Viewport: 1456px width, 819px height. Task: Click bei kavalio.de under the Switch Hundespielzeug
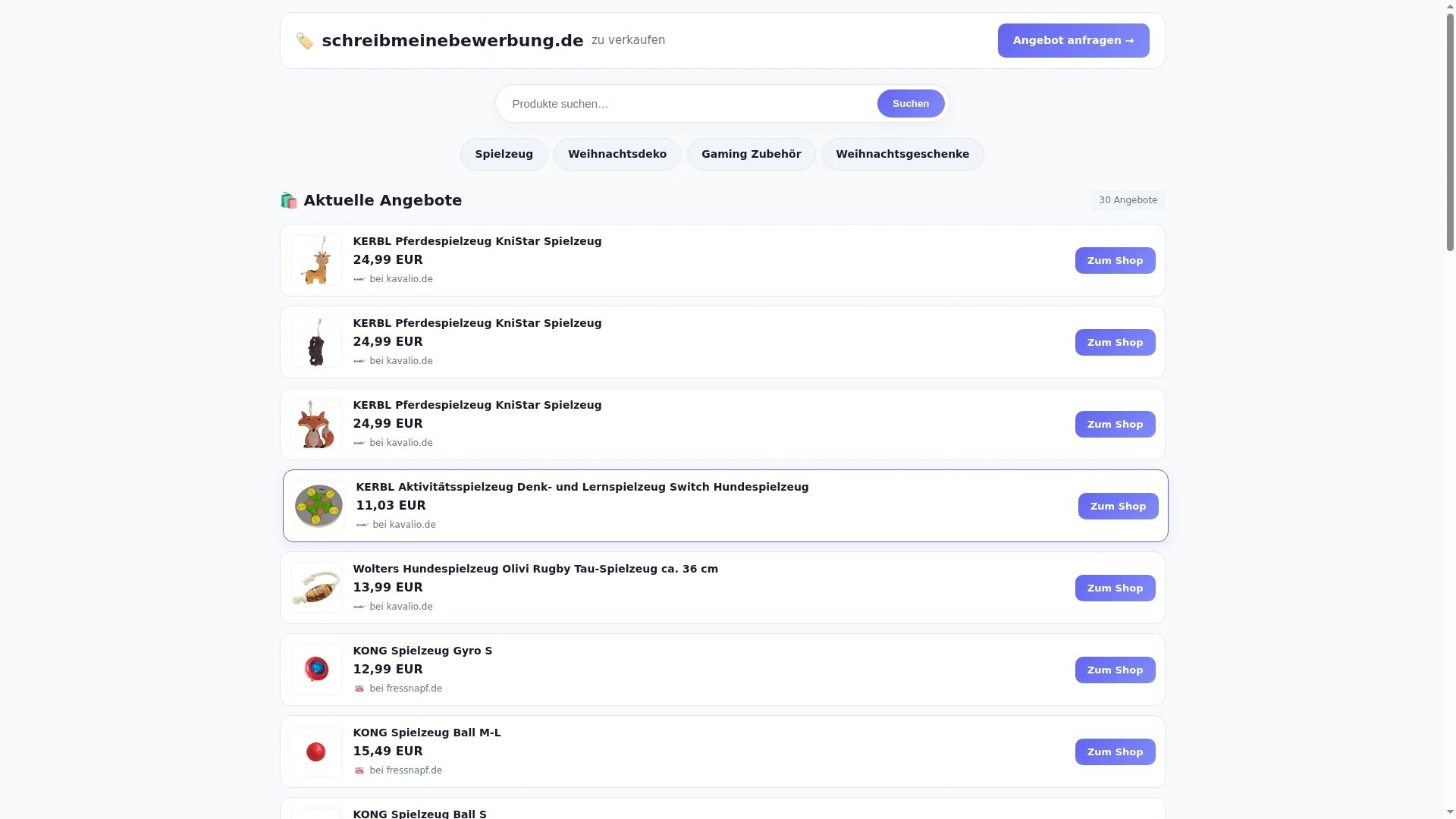pyautogui.click(x=404, y=525)
